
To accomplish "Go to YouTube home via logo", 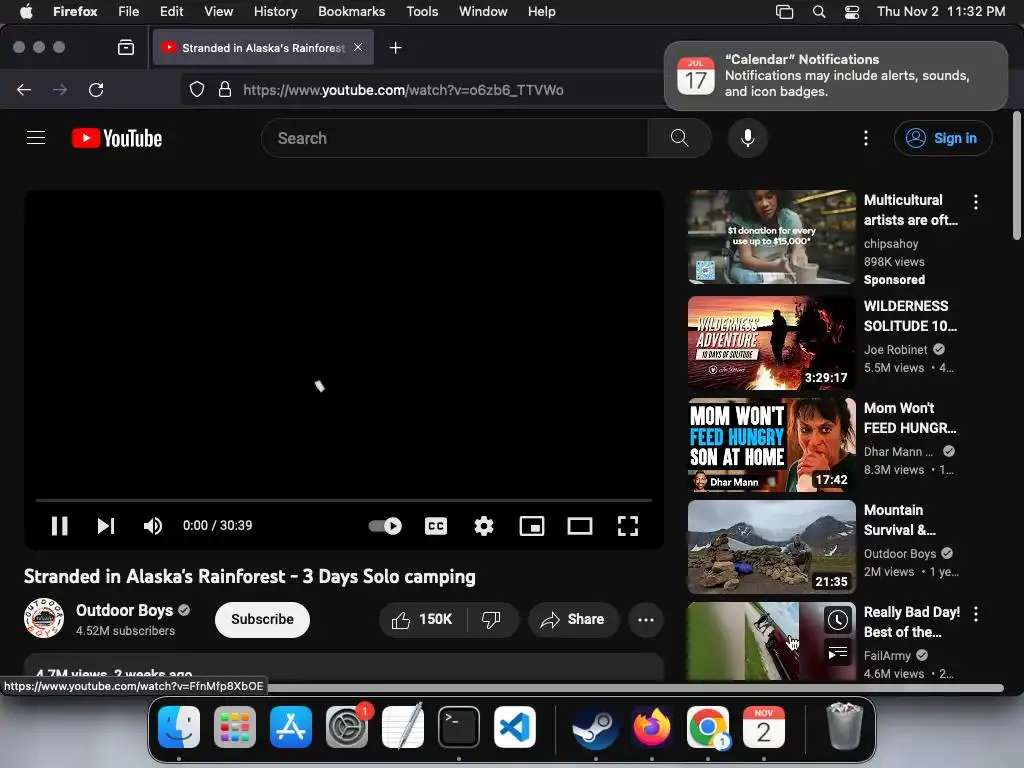I will [117, 138].
